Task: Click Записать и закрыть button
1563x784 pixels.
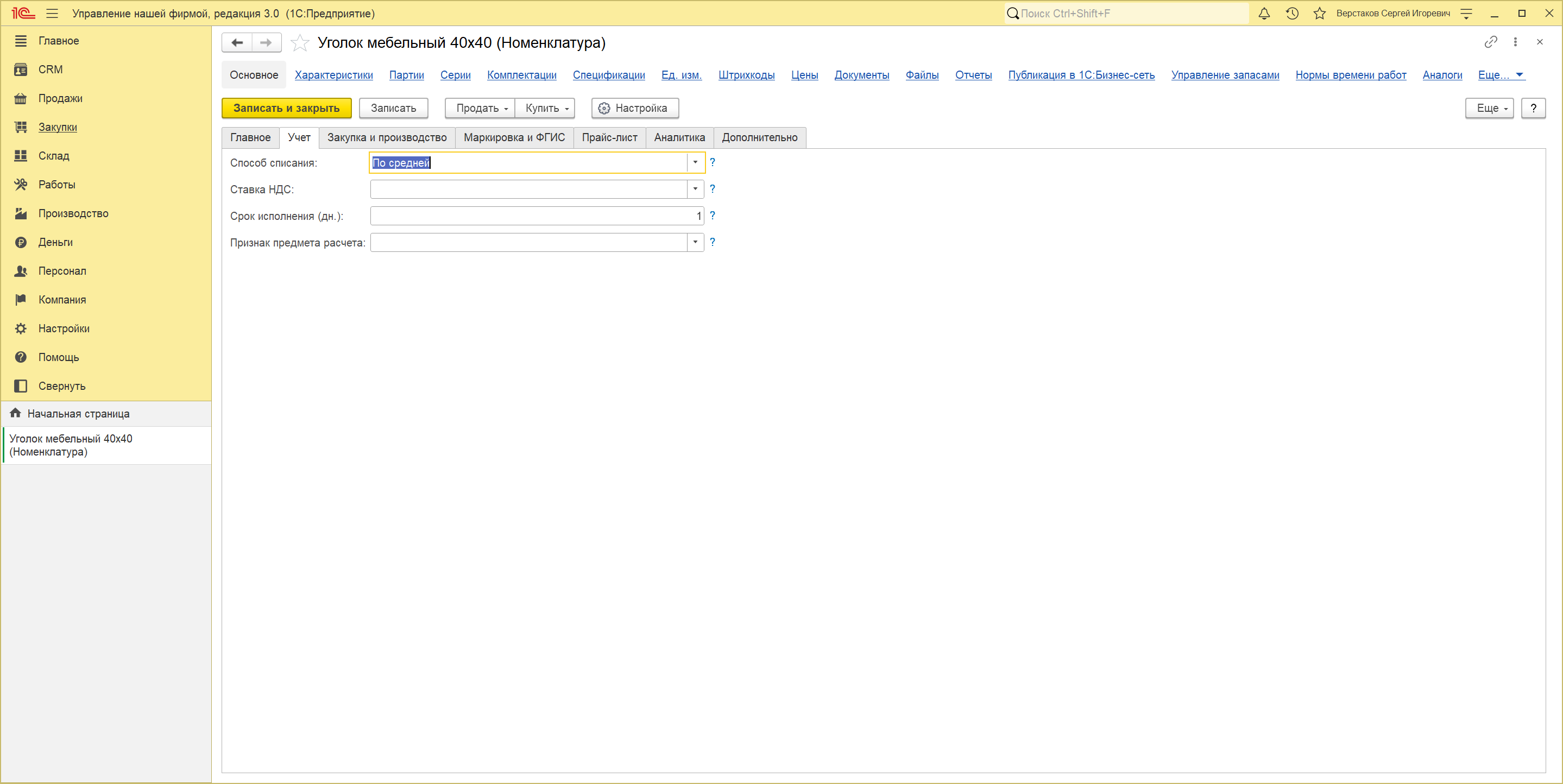Action: [286, 108]
